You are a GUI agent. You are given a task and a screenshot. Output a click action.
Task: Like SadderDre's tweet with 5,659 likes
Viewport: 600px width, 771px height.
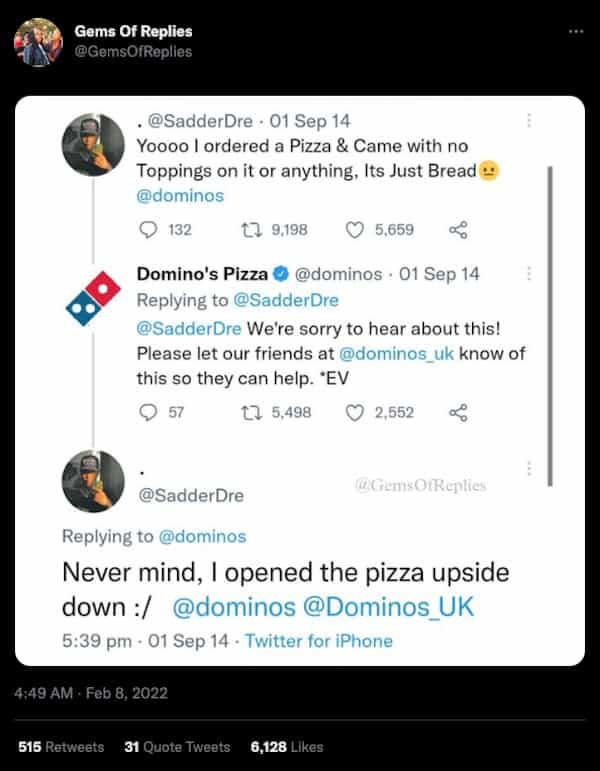[x=355, y=230]
